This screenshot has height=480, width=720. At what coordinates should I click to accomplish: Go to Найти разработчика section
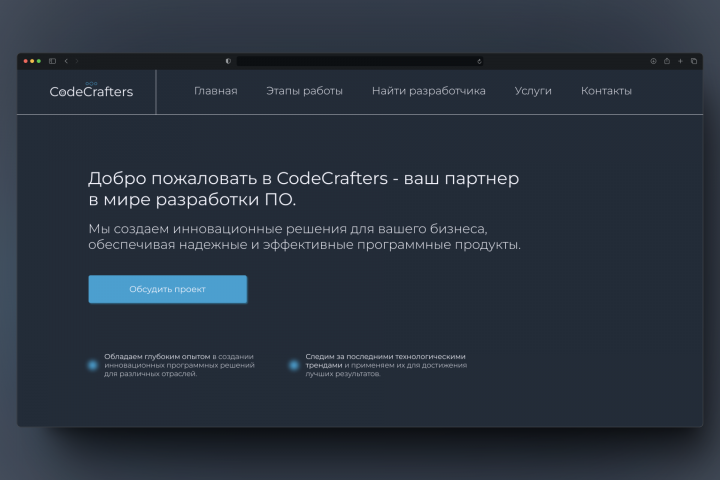point(428,91)
